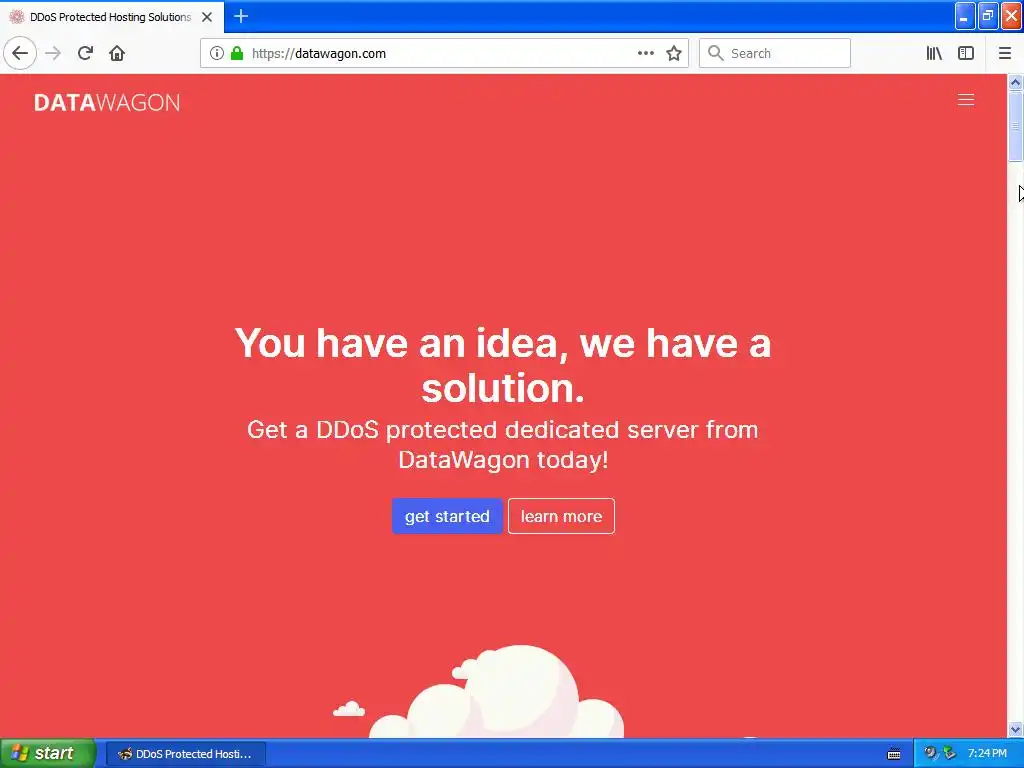Image resolution: width=1024 pixels, height=768 pixels.
Task: Reload the current page
Action: tap(85, 53)
